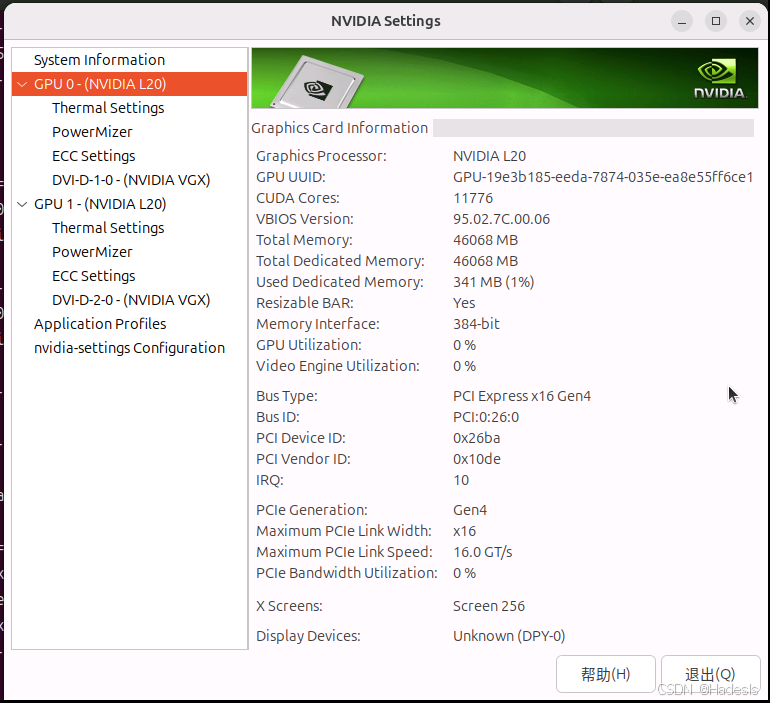Click PCI Device ID value 0x26ba
This screenshot has width=770, height=703.
[x=476, y=438]
